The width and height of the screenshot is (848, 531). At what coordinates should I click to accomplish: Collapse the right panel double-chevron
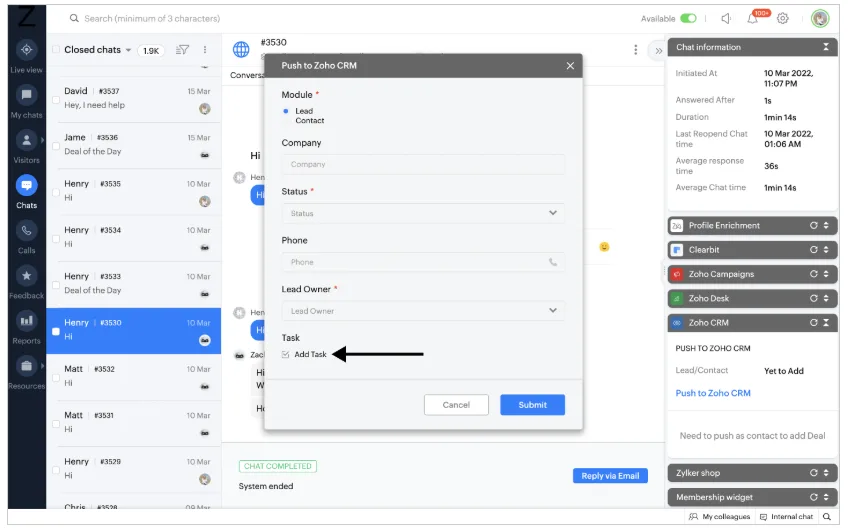658,51
